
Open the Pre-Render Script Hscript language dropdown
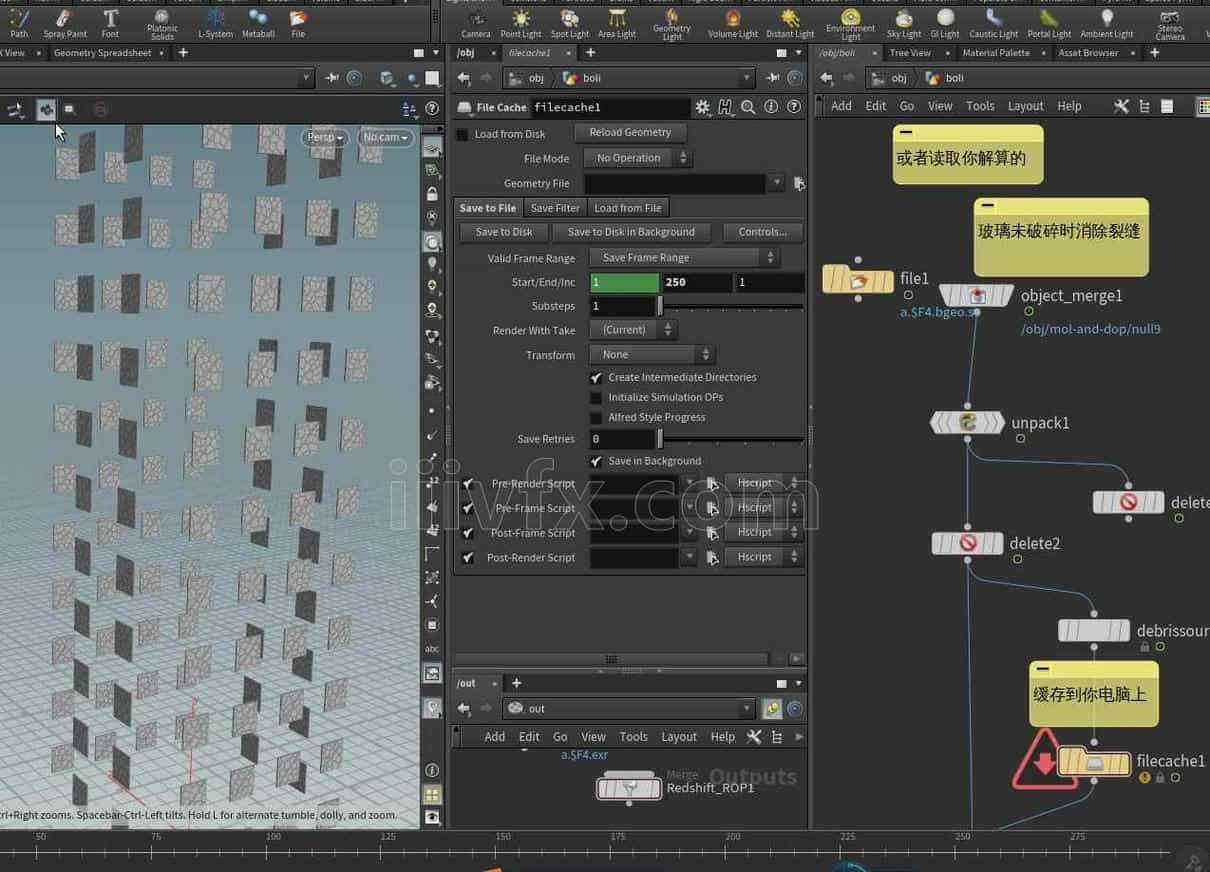pyautogui.click(x=763, y=483)
